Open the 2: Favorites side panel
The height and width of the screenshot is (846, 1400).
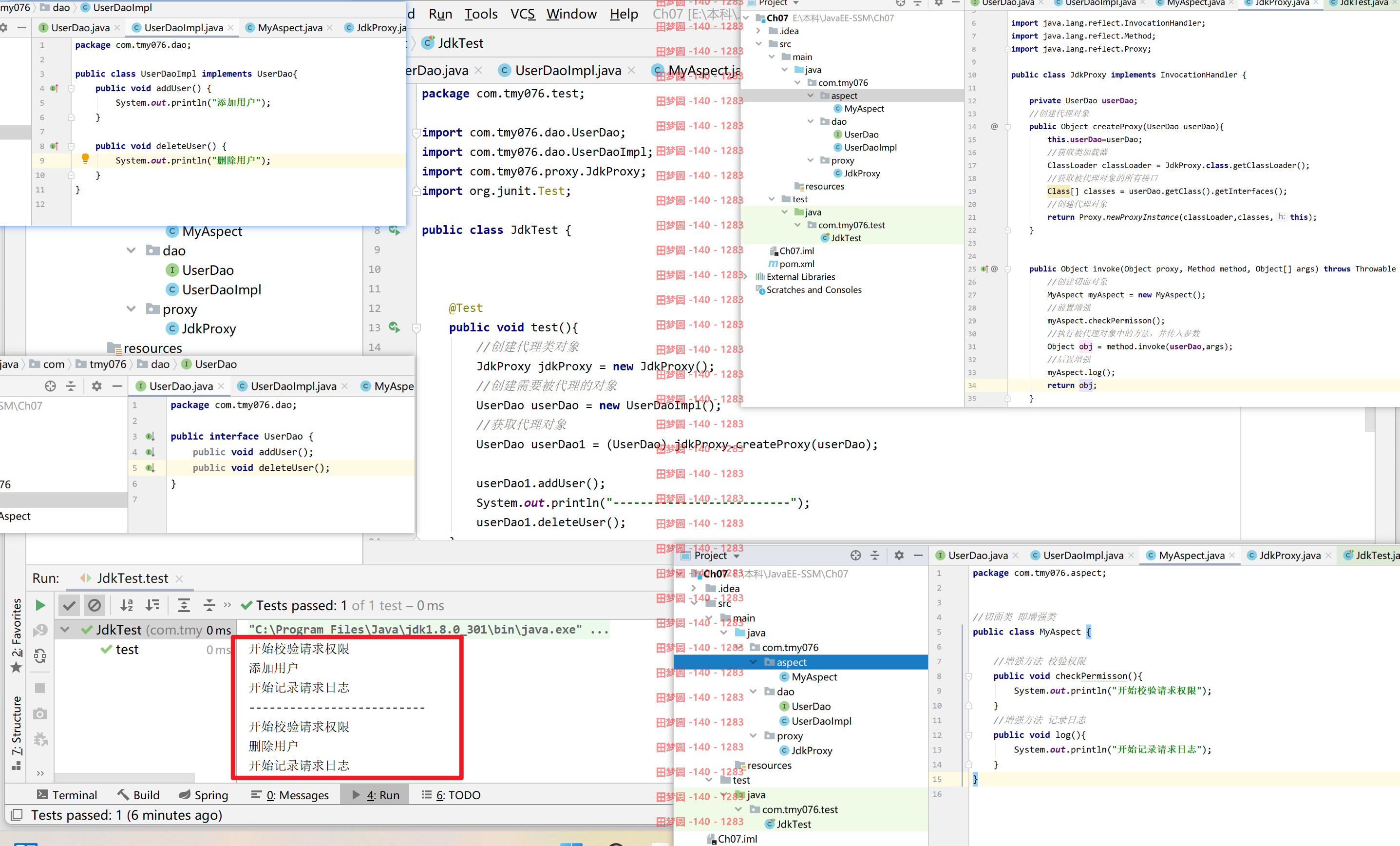point(16,635)
